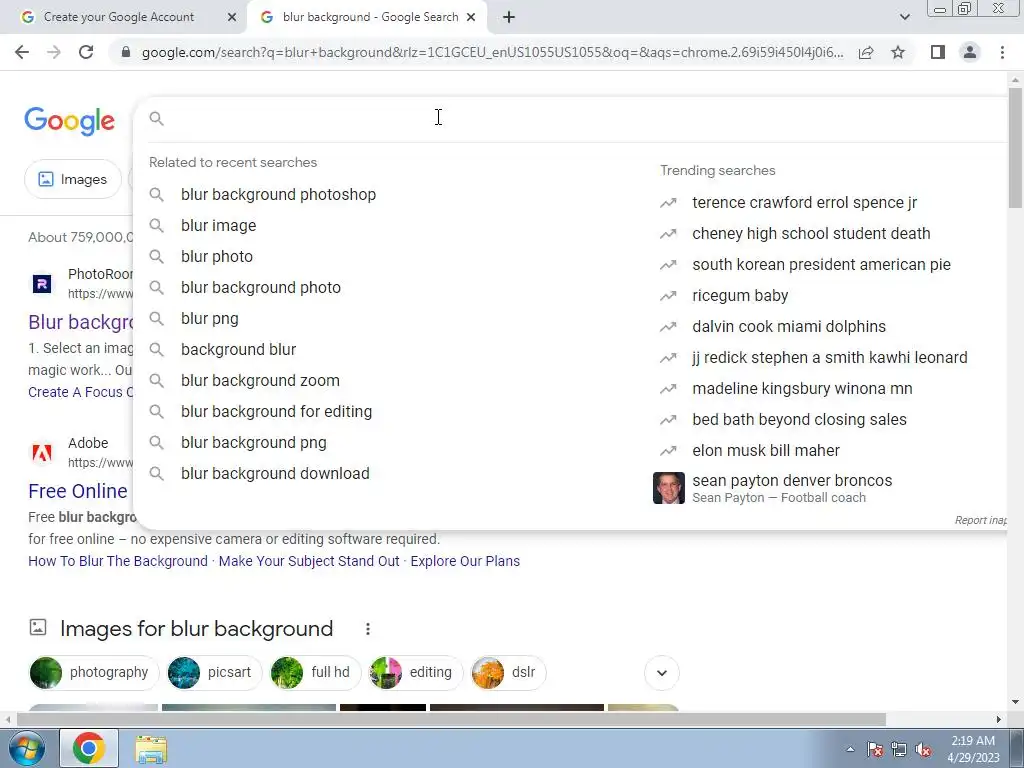The width and height of the screenshot is (1024, 768).
Task: Select the editing image chip
Action: [415, 673]
